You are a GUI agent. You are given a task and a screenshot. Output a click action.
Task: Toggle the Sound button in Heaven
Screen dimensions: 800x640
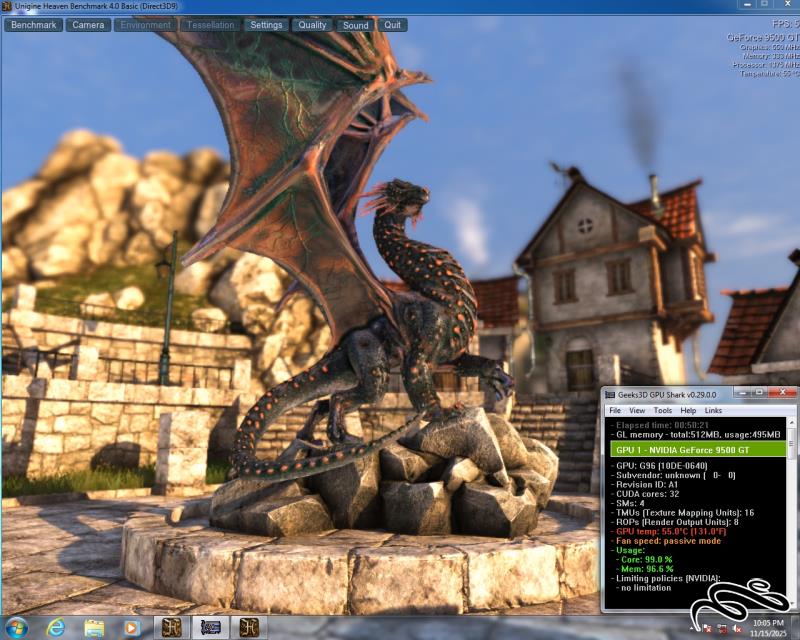[x=355, y=25]
